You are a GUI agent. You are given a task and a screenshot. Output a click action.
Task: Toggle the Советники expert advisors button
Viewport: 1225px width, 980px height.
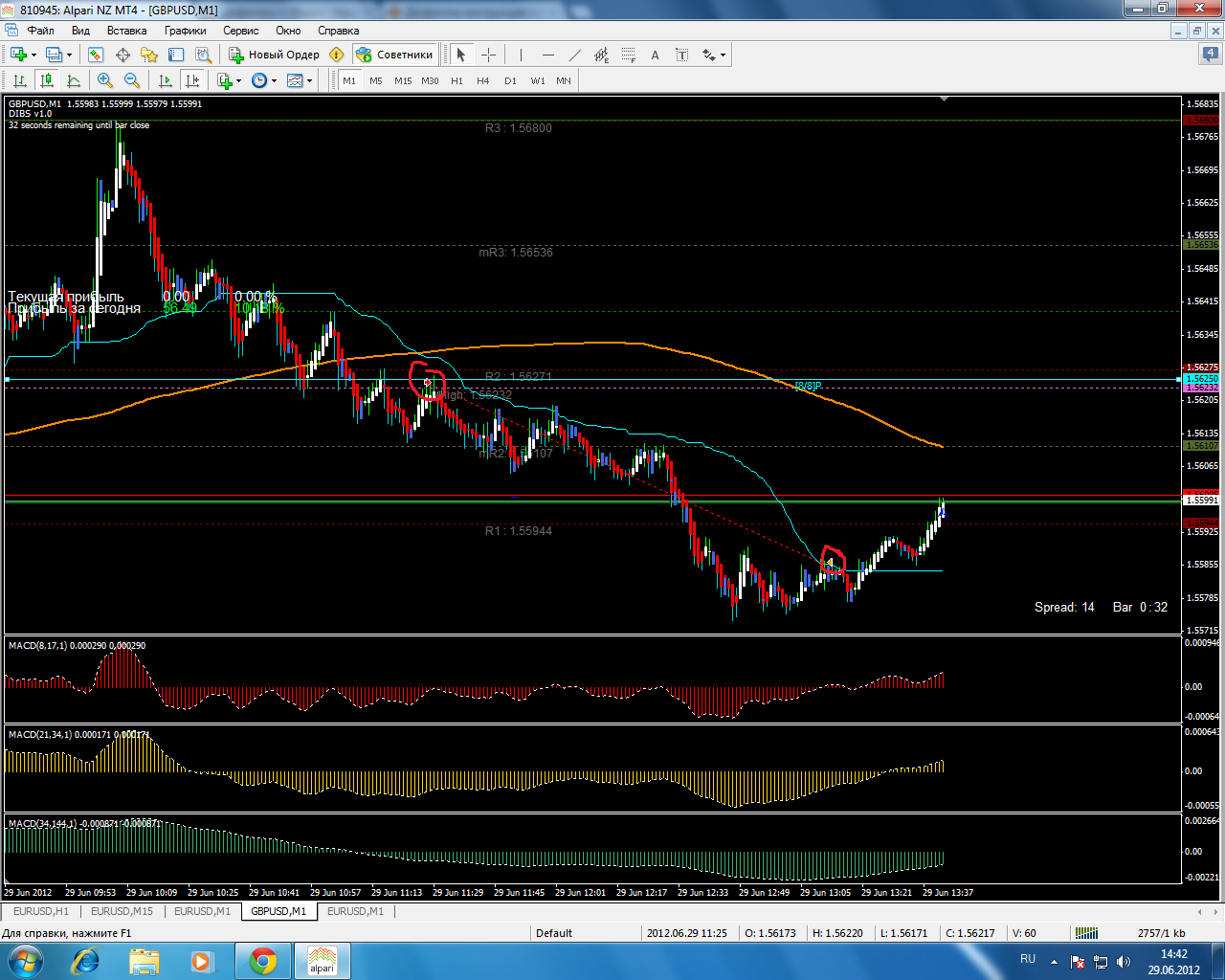[394, 55]
